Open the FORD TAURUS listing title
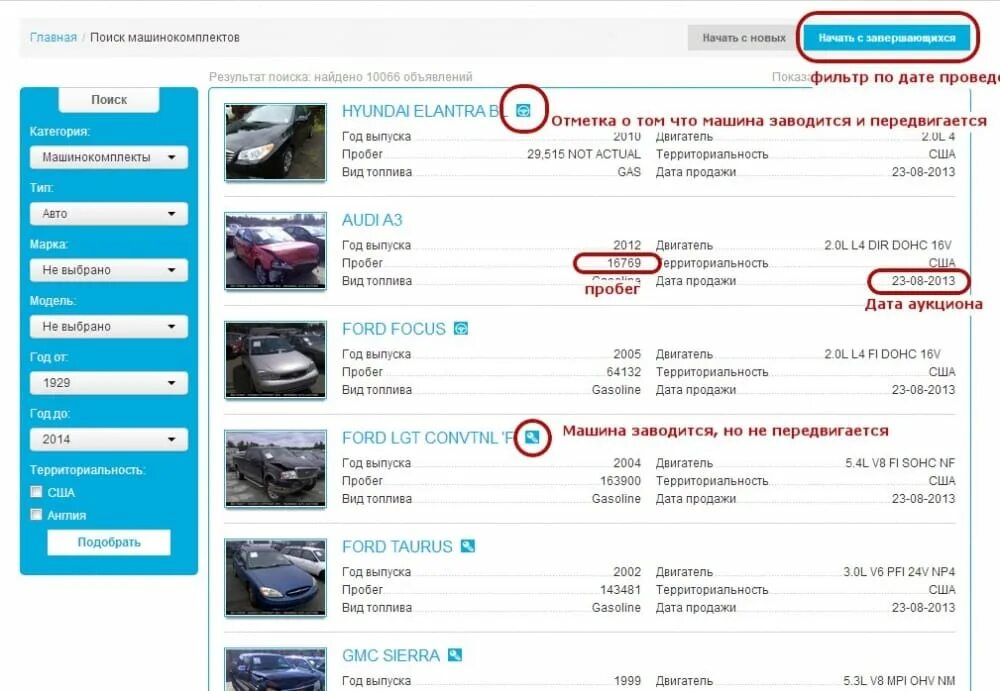Viewport: 1000px width, 691px height. (397, 547)
